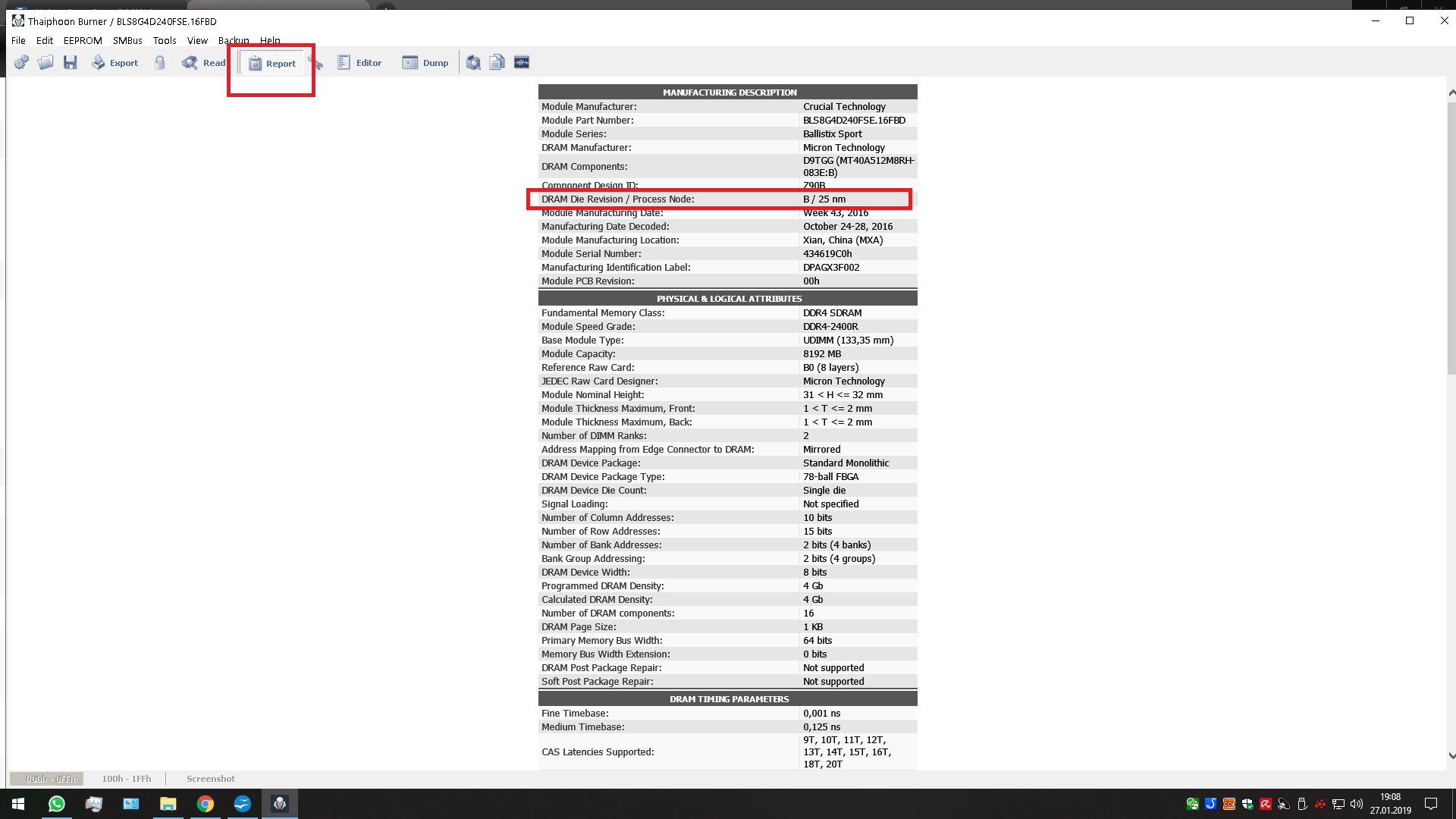
Task: Open the Edit menu
Action: click(45, 41)
